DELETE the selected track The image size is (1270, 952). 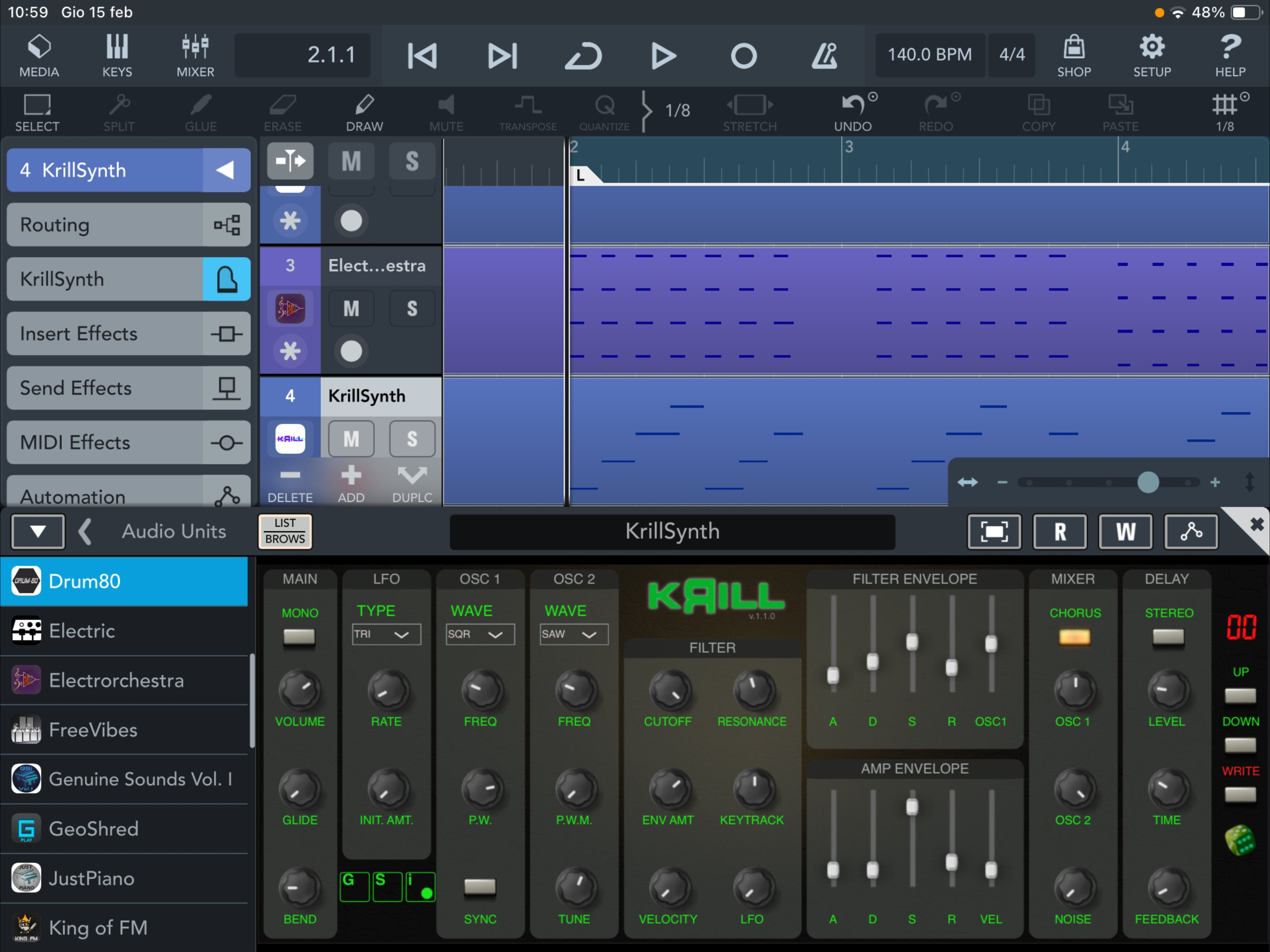pyautogui.click(x=291, y=484)
